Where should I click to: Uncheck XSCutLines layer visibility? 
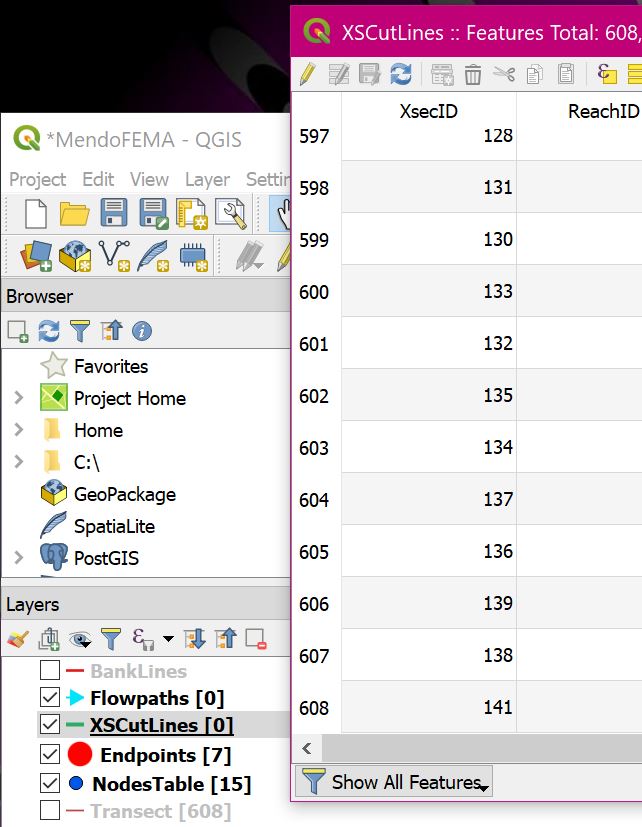point(50,724)
